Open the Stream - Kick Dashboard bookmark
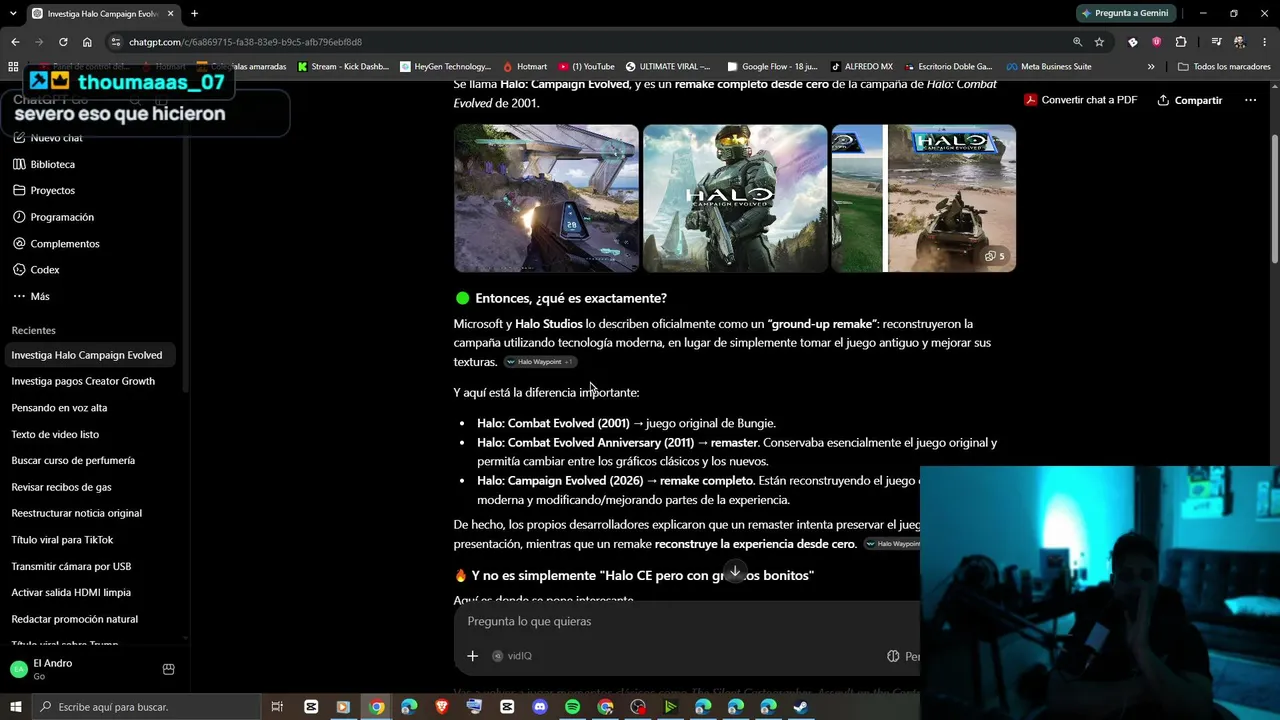This screenshot has height=720, width=1280. pyautogui.click(x=343, y=67)
